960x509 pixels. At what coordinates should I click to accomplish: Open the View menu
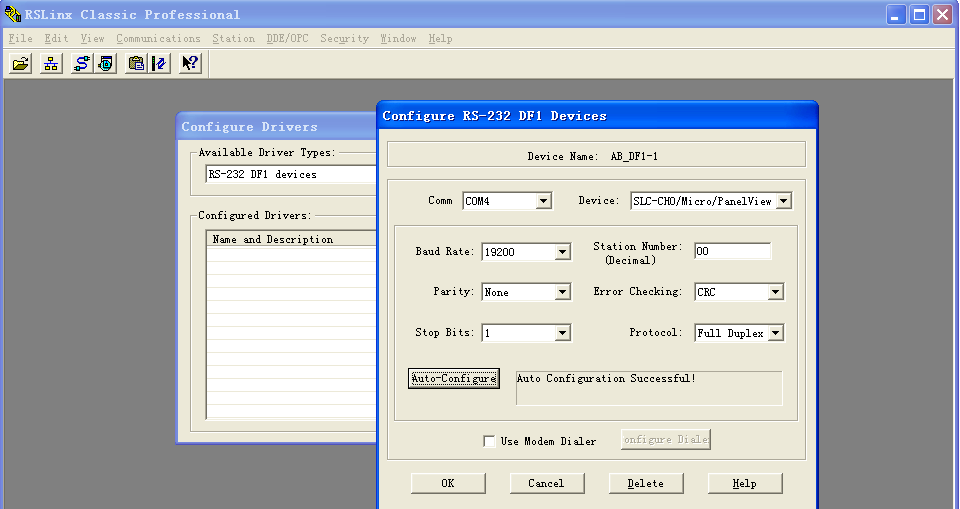click(x=92, y=38)
